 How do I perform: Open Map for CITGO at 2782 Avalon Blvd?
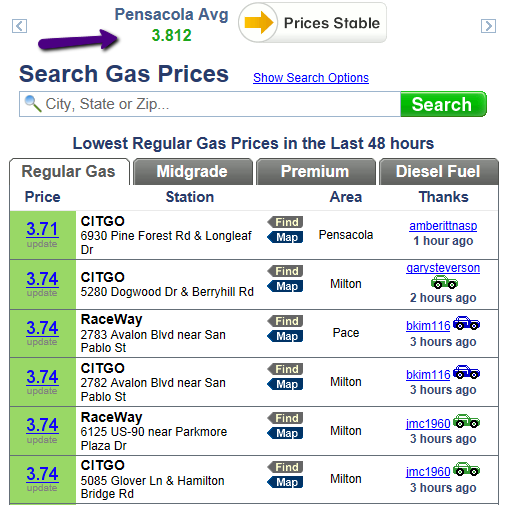[x=285, y=384]
